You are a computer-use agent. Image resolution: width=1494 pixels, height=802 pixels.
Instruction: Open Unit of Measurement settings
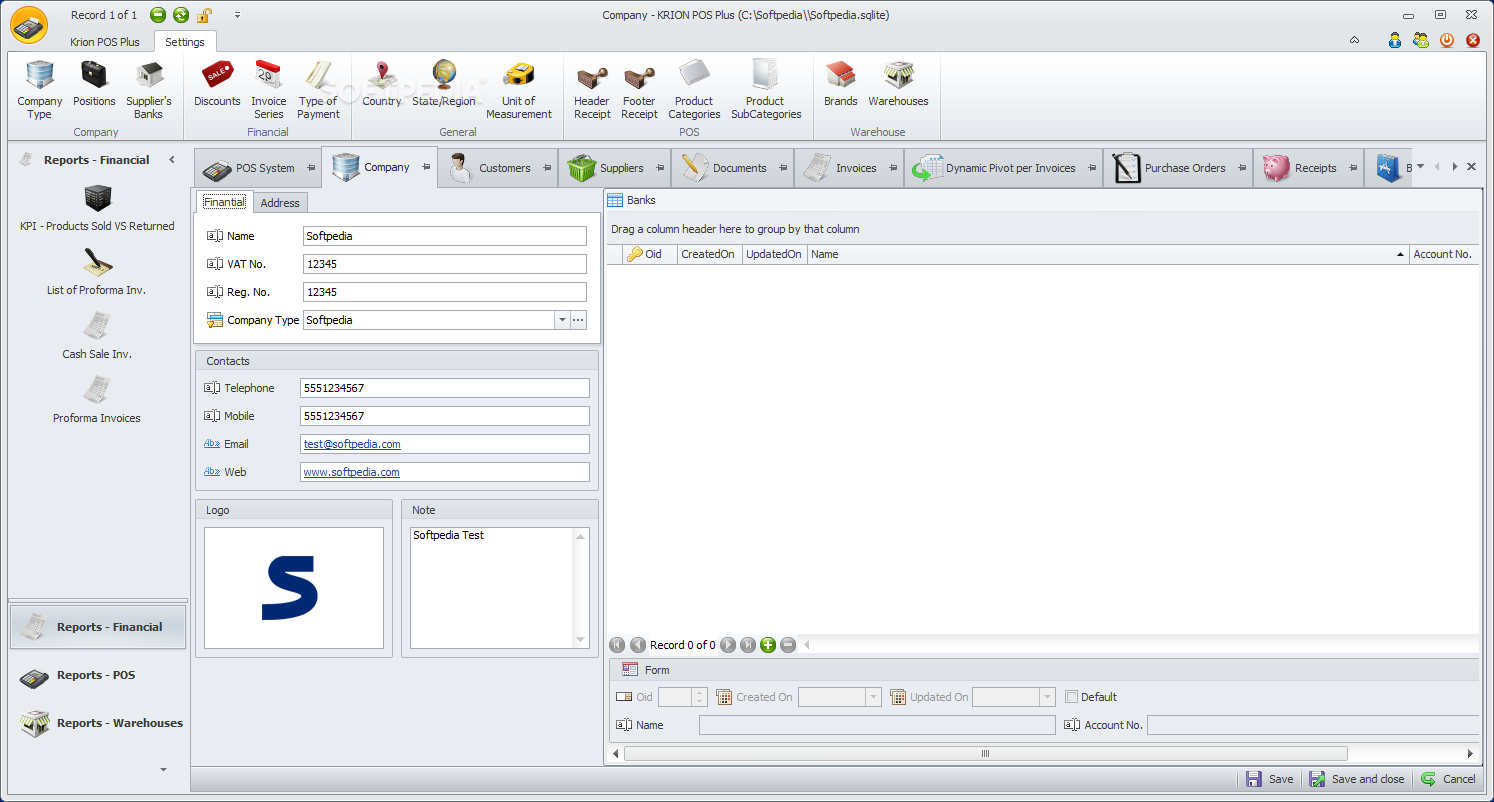(519, 90)
